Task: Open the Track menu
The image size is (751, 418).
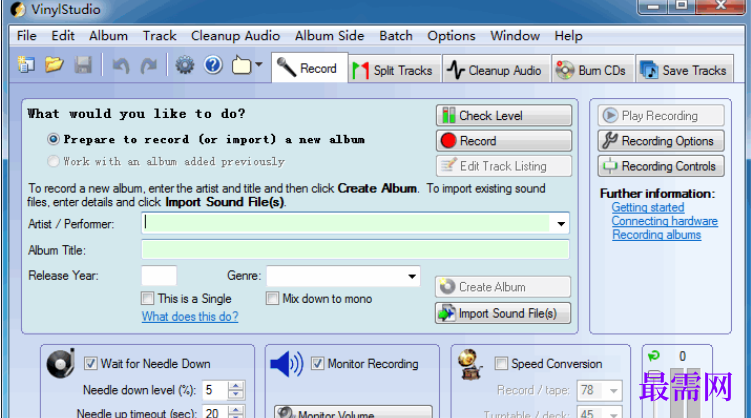Action: tap(159, 36)
